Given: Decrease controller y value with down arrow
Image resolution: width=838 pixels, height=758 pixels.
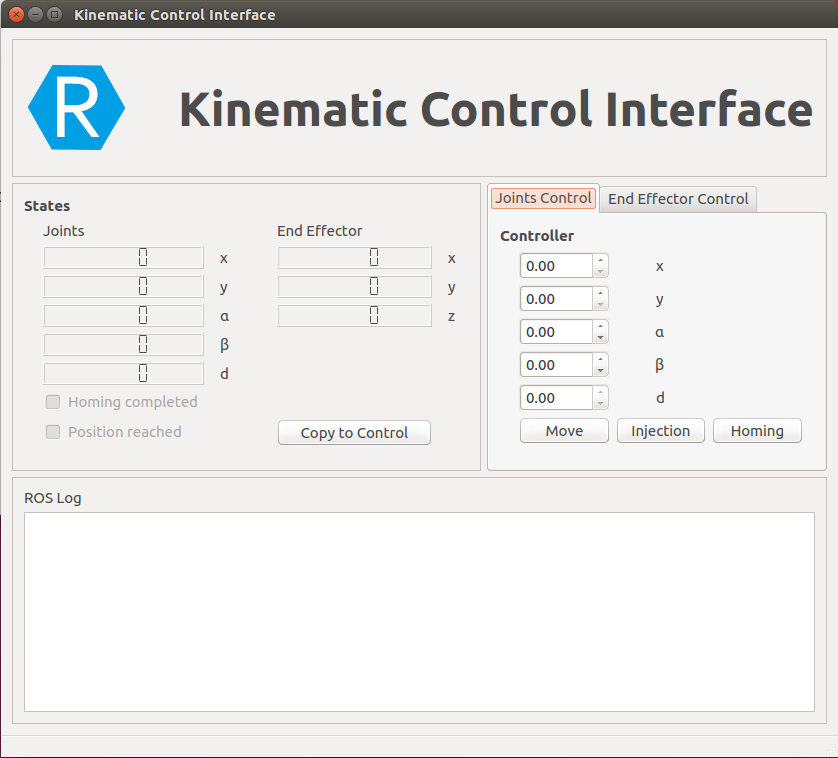Looking at the screenshot, I should [x=601, y=305].
